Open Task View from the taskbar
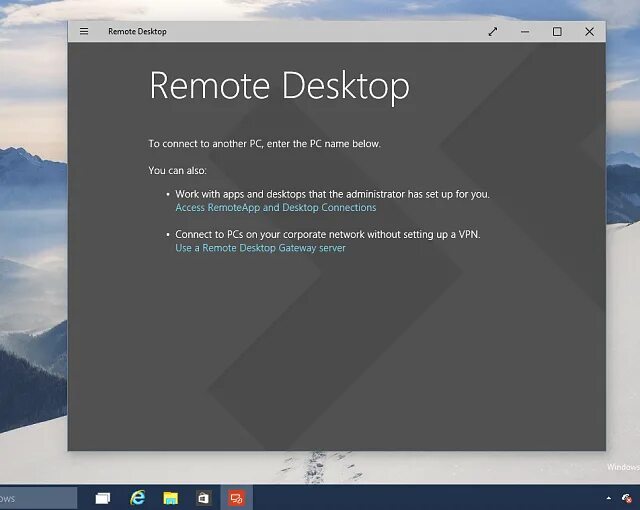Viewport: 640px width, 510px height. point(103,498)
